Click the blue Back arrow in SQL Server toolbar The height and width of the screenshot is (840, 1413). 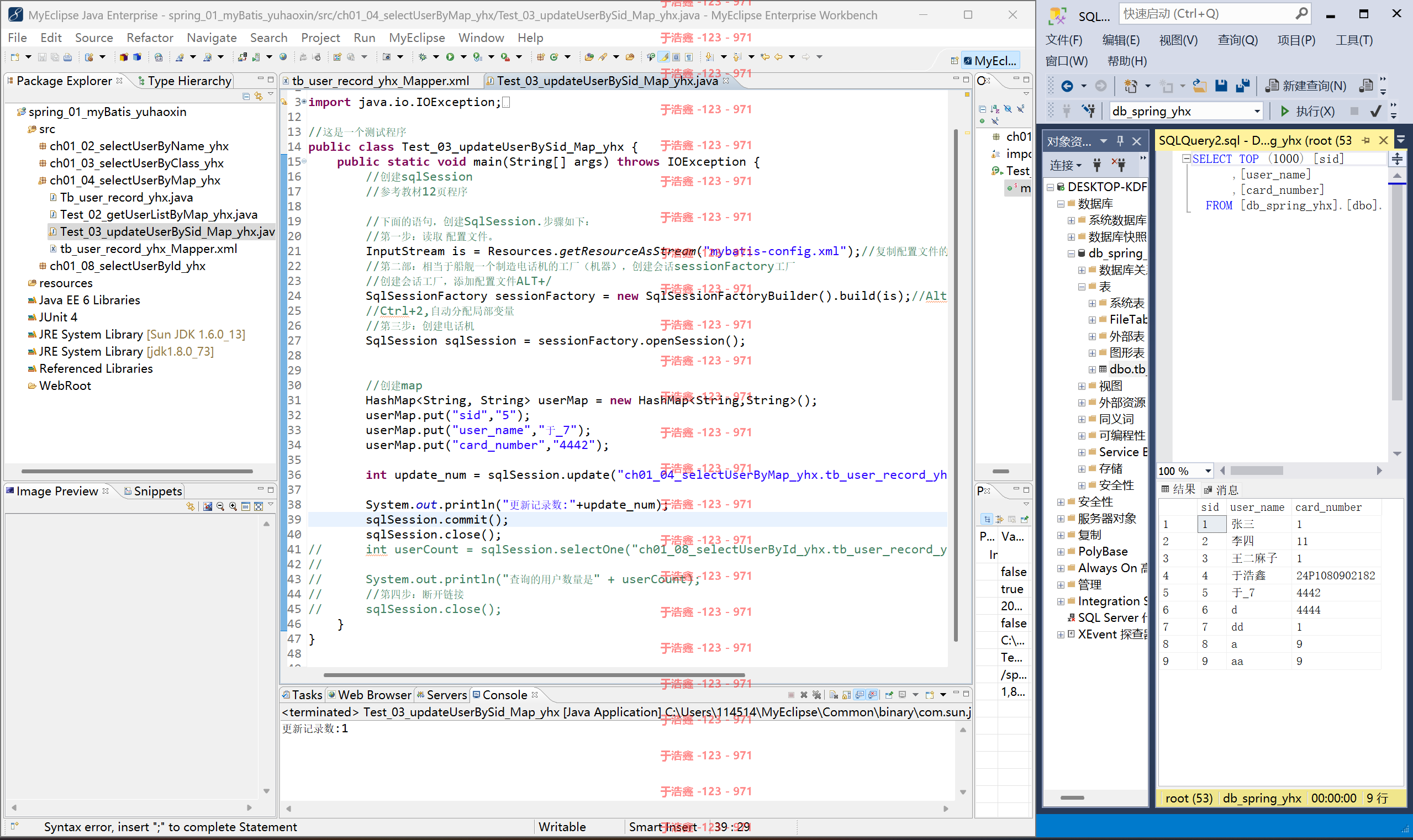pos(1067,86)
